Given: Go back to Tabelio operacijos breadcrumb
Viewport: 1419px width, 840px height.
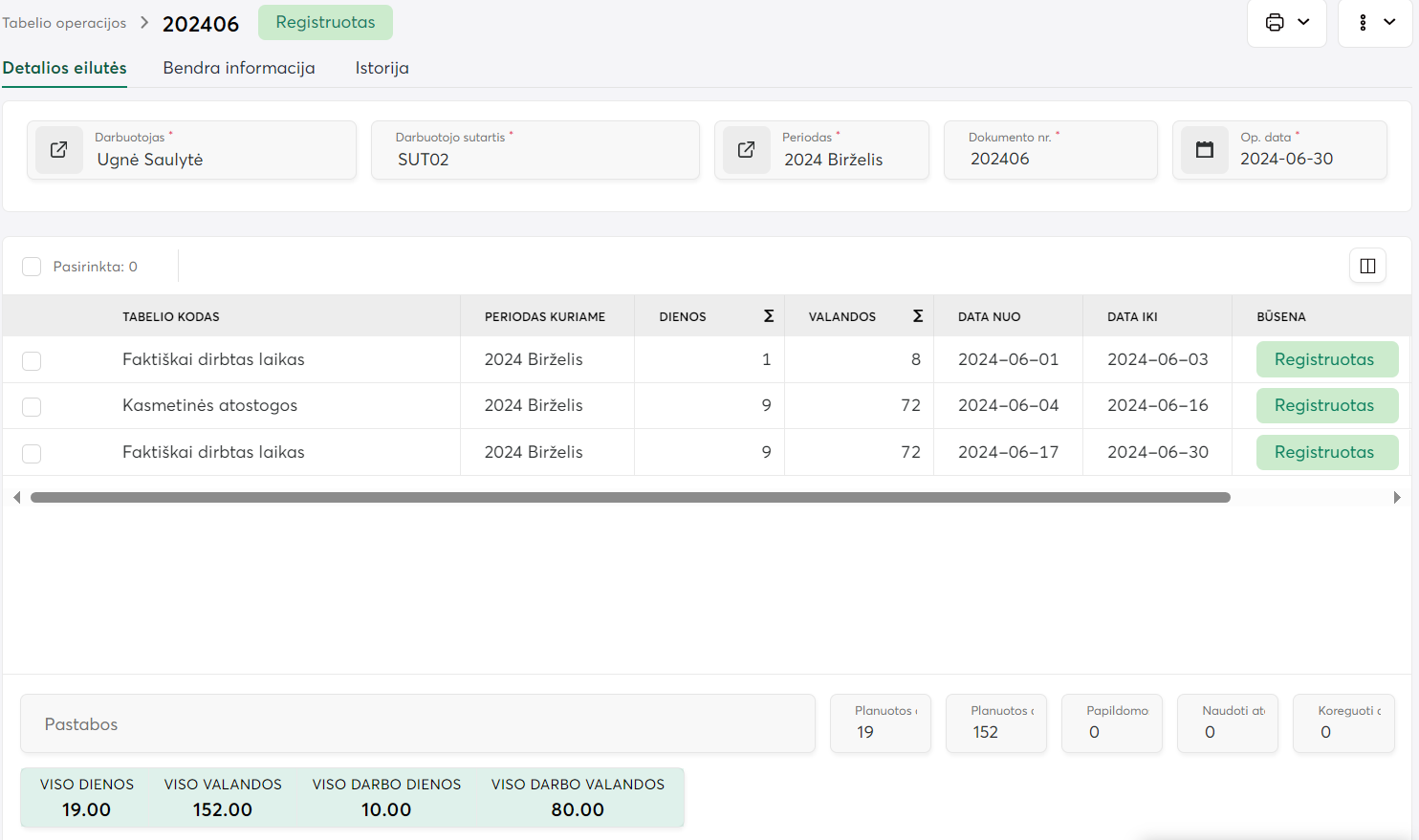Looking at the screenshot, I should (x=64, y=23).
